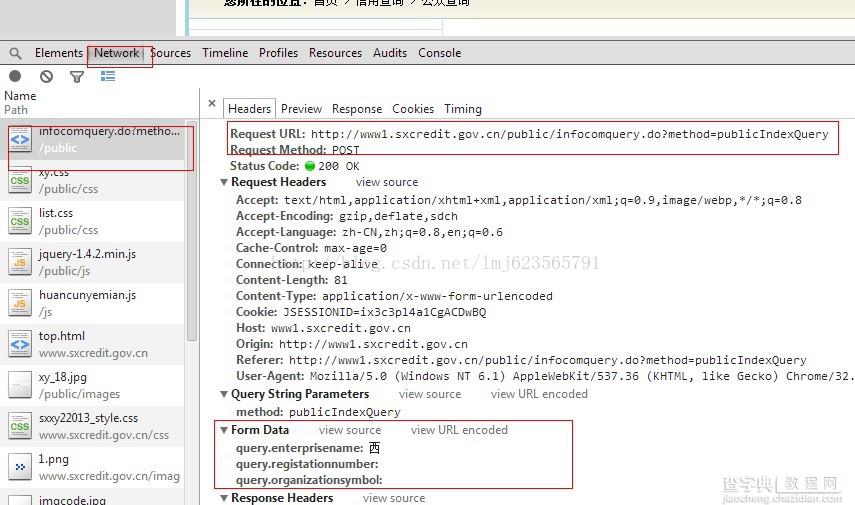Click the query.enterprisename form field
The width and height of the screenshot is (855, 505).
tap(308, 448)
